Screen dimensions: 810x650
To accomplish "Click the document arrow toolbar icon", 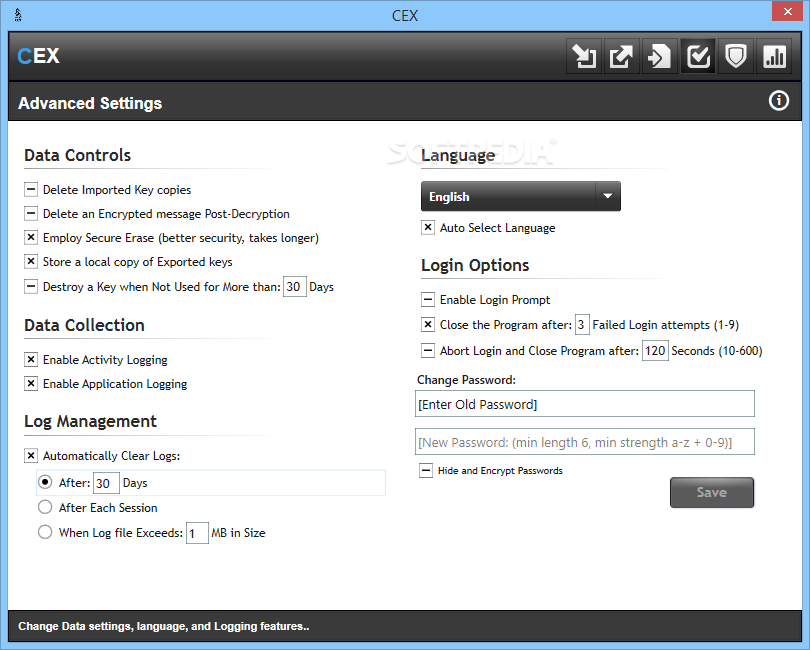I will click(x=660, y=56).
